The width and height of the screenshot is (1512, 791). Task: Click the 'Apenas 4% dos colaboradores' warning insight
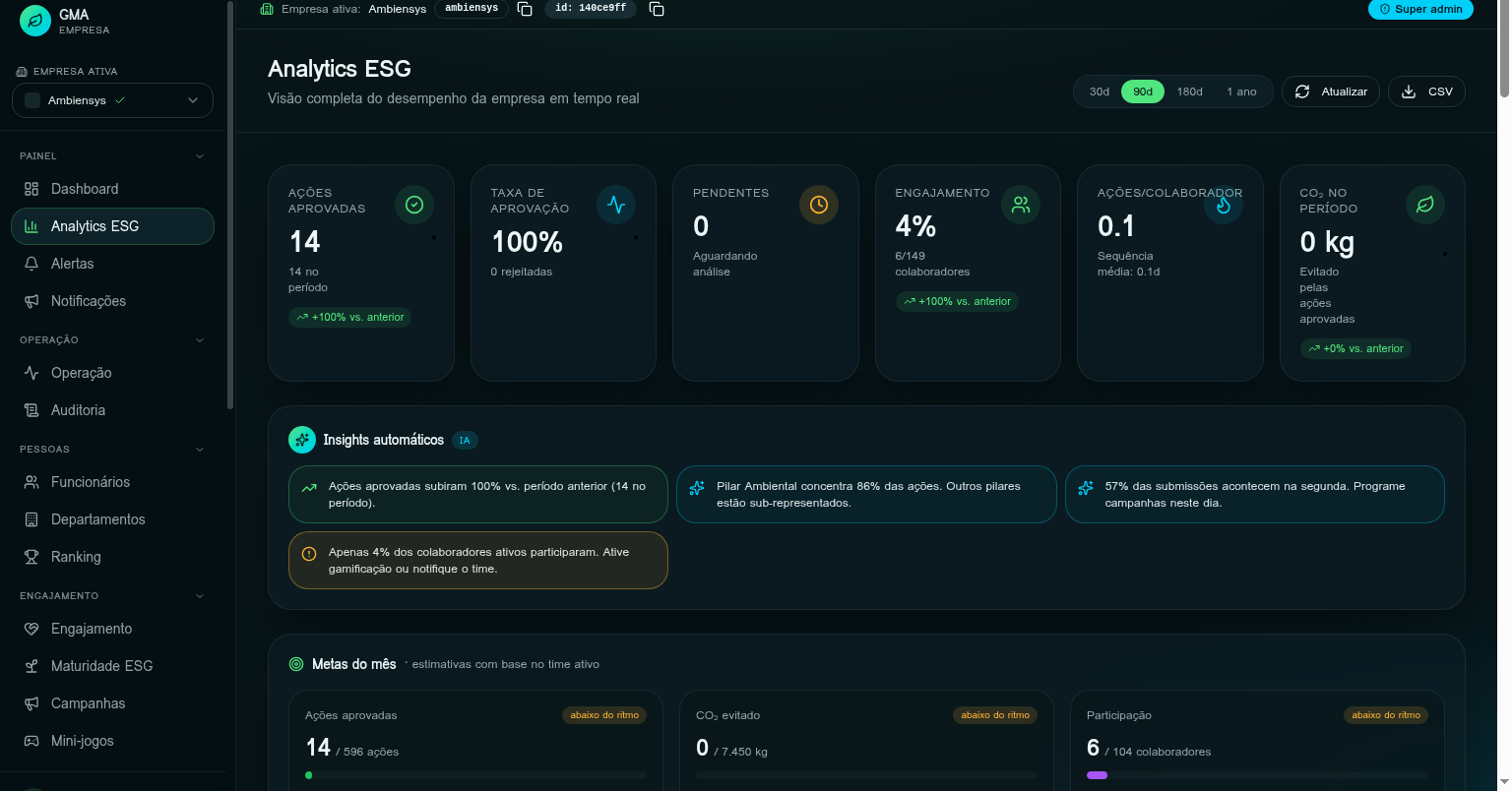[478, 561]
